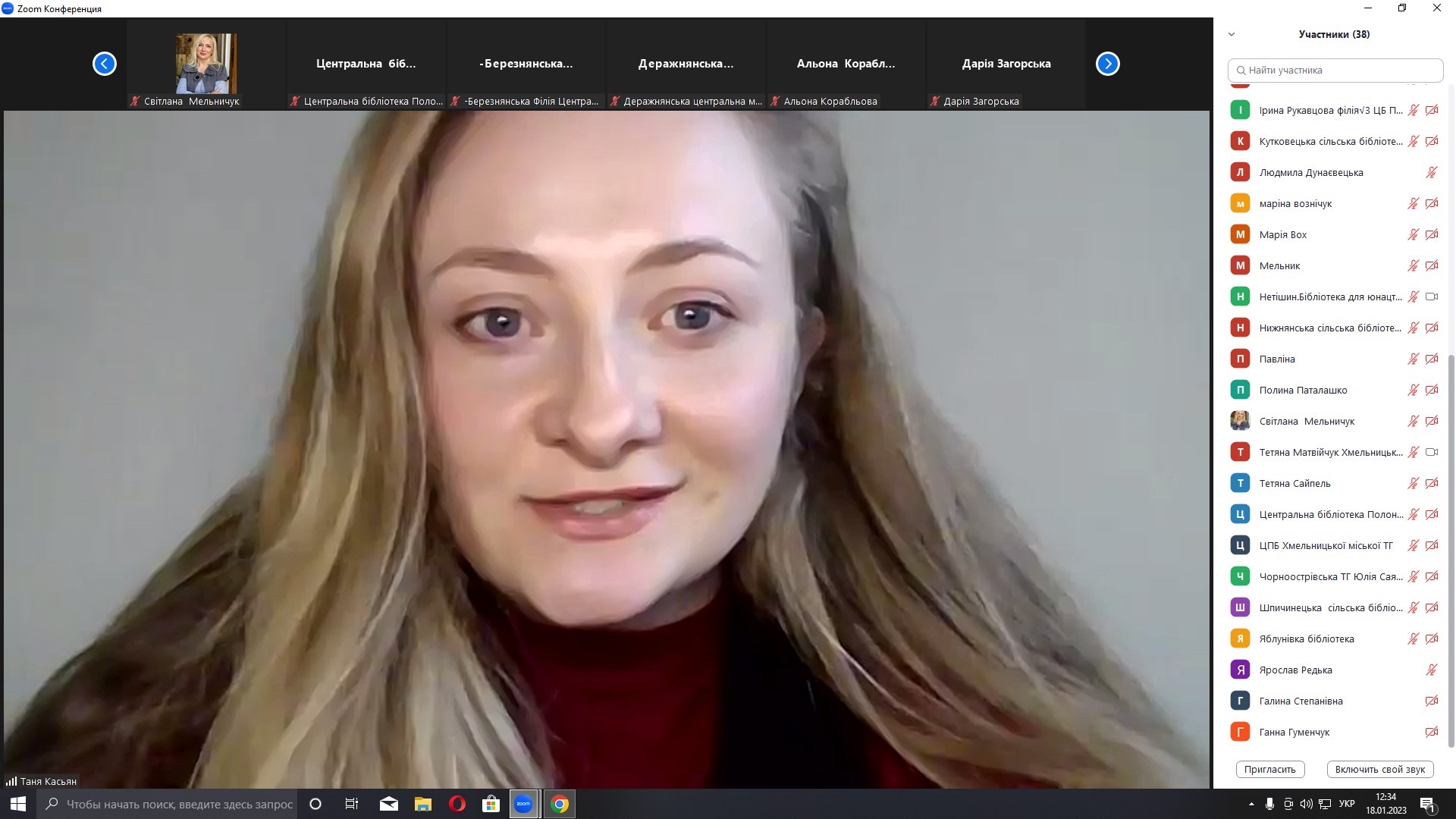Click video camera icon beside Нетішин.Бібліотека
This screenshot has width=1456, height=819.
(x=1431, y=297)
